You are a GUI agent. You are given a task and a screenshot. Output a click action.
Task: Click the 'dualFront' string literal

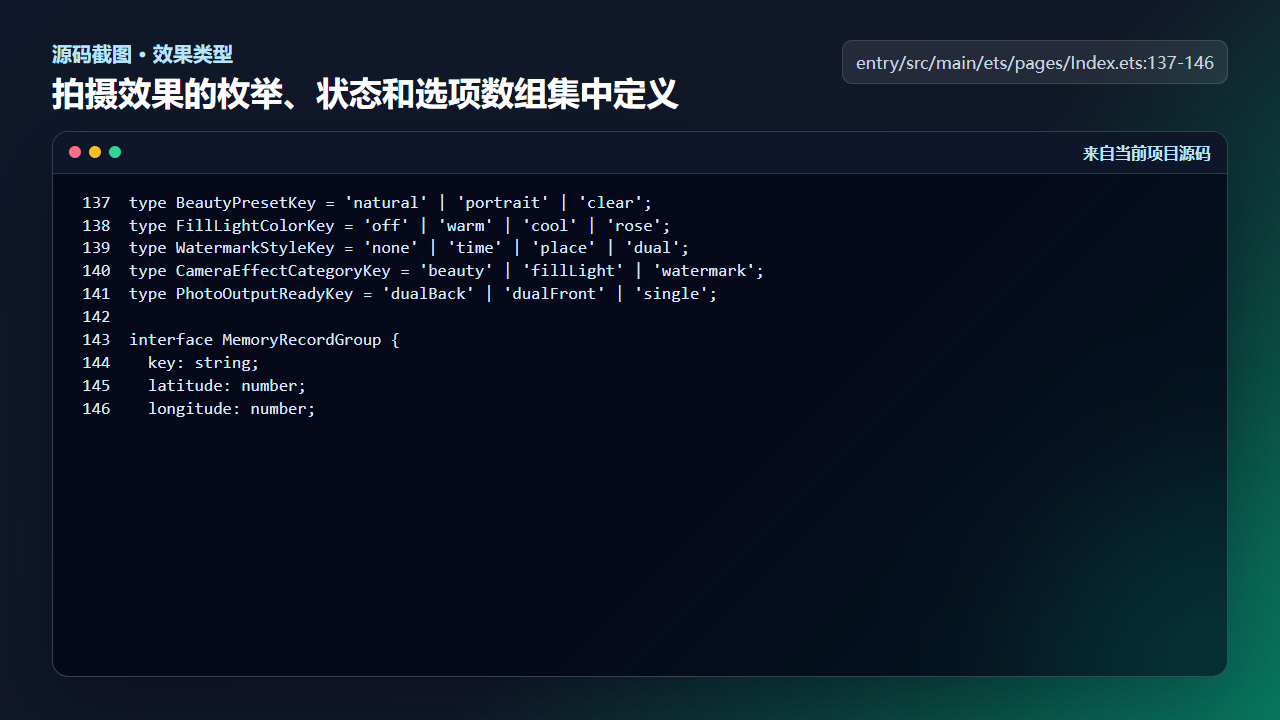click(x=555, y=294)
